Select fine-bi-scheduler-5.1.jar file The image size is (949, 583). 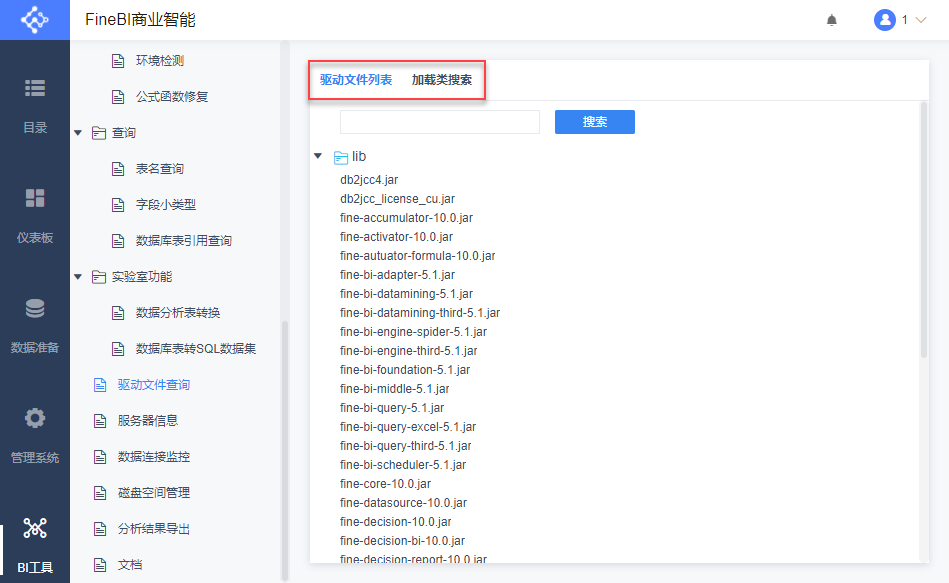[403, 465]
